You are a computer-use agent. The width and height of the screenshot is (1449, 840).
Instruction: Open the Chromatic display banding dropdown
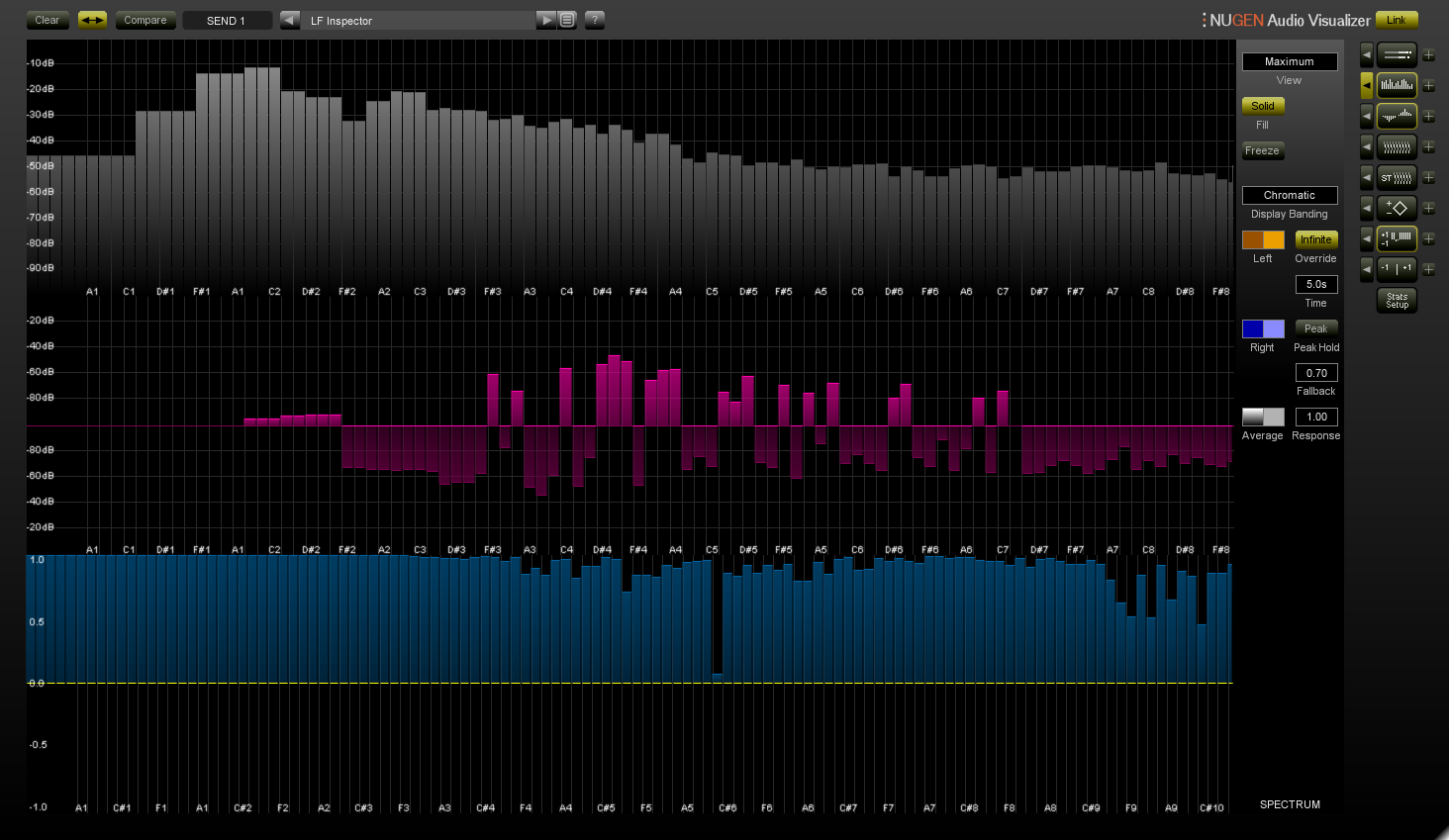[x=1289, y=195]
